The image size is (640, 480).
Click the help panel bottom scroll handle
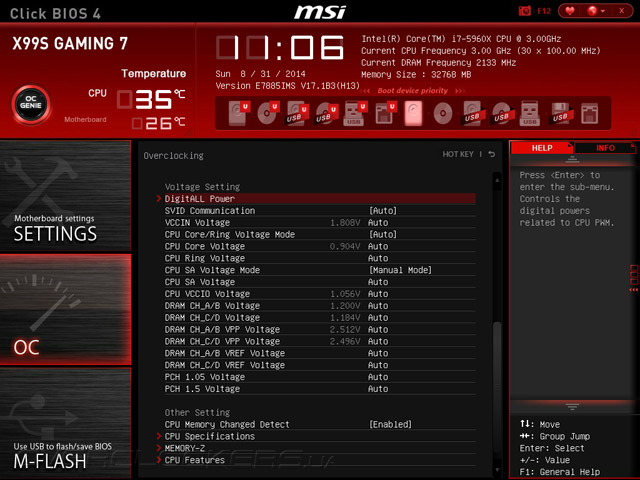click(572, 407)
